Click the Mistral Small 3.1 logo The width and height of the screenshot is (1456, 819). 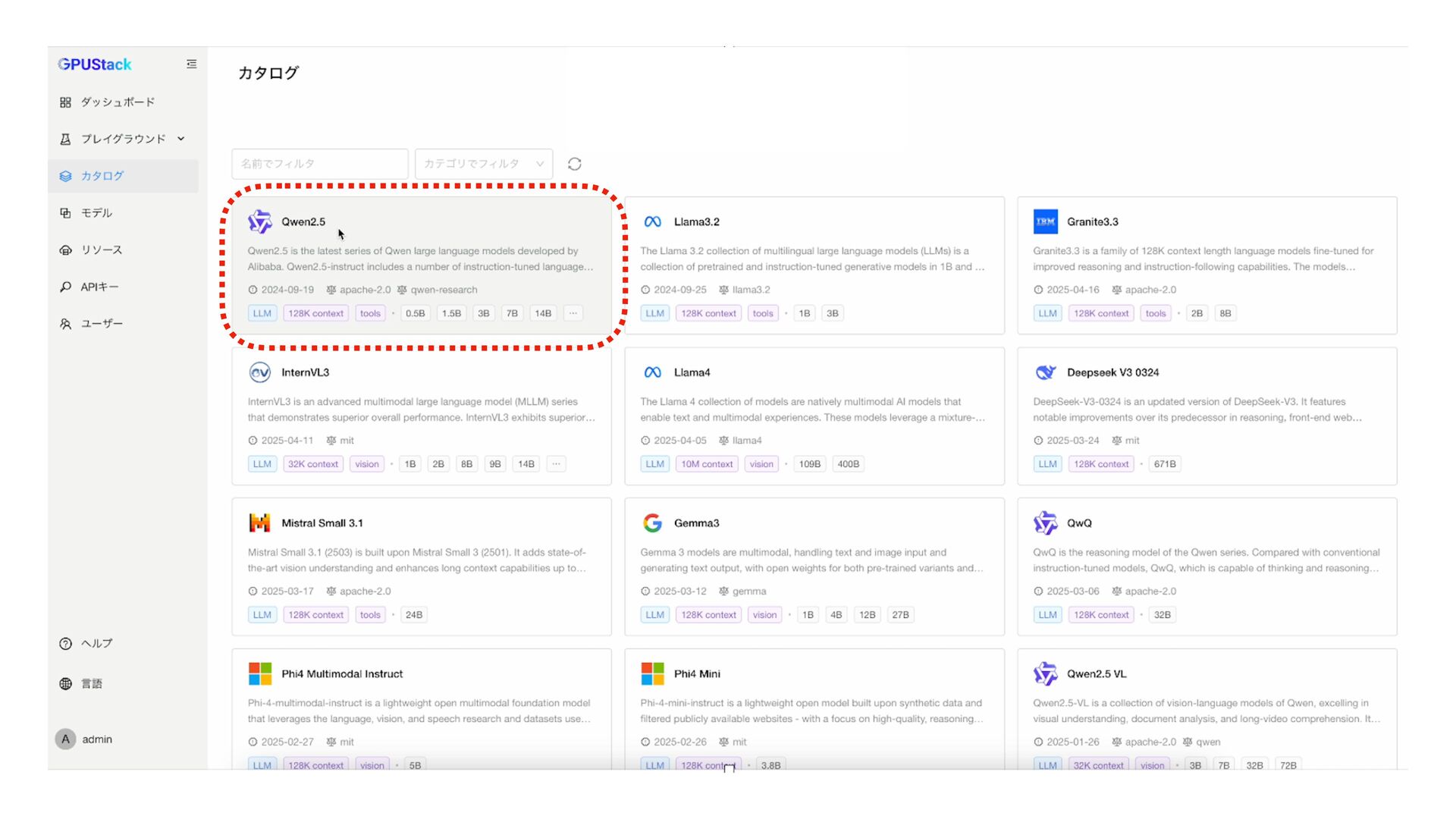(260, 523)
